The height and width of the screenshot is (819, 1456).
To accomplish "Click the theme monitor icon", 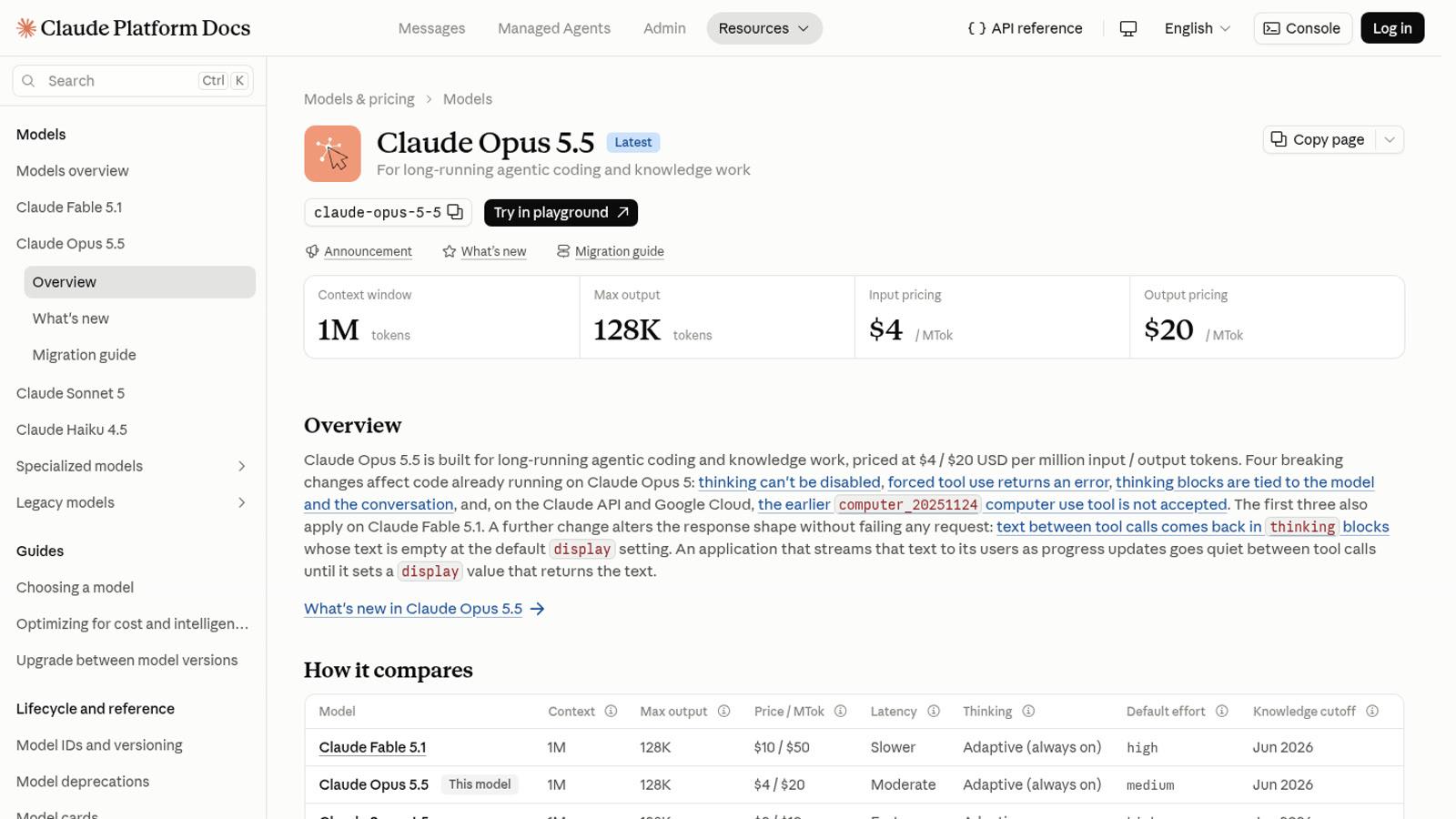I will click(x=1127, y=28).
